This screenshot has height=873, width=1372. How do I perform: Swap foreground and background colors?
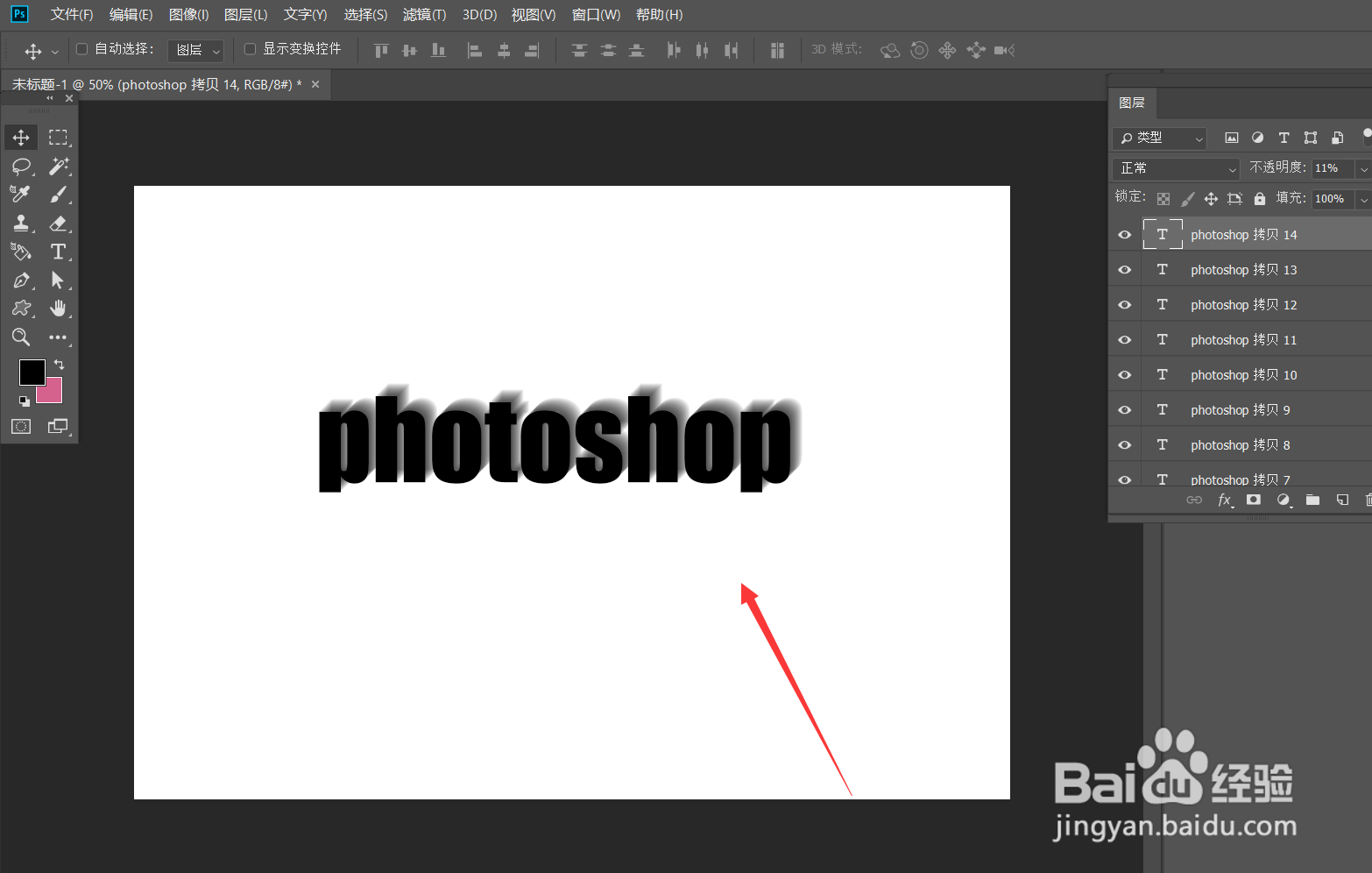(59, 364)
